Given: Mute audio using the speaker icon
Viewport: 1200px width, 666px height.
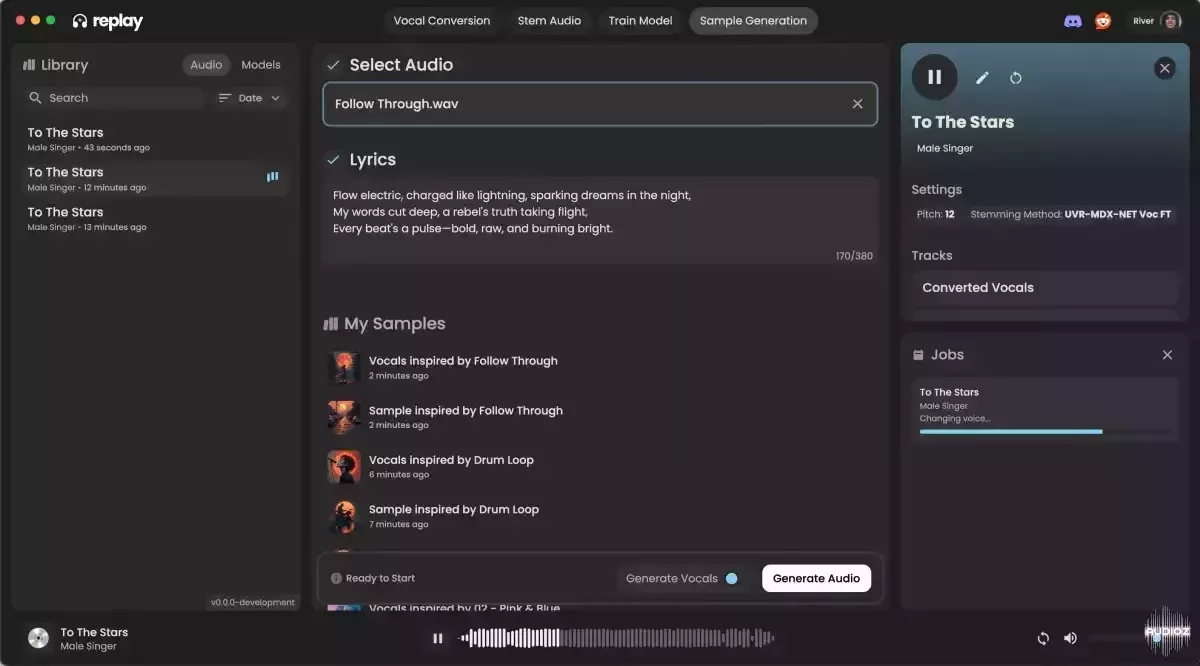Looking at the screenshot, I should (x=1070, y=638).
